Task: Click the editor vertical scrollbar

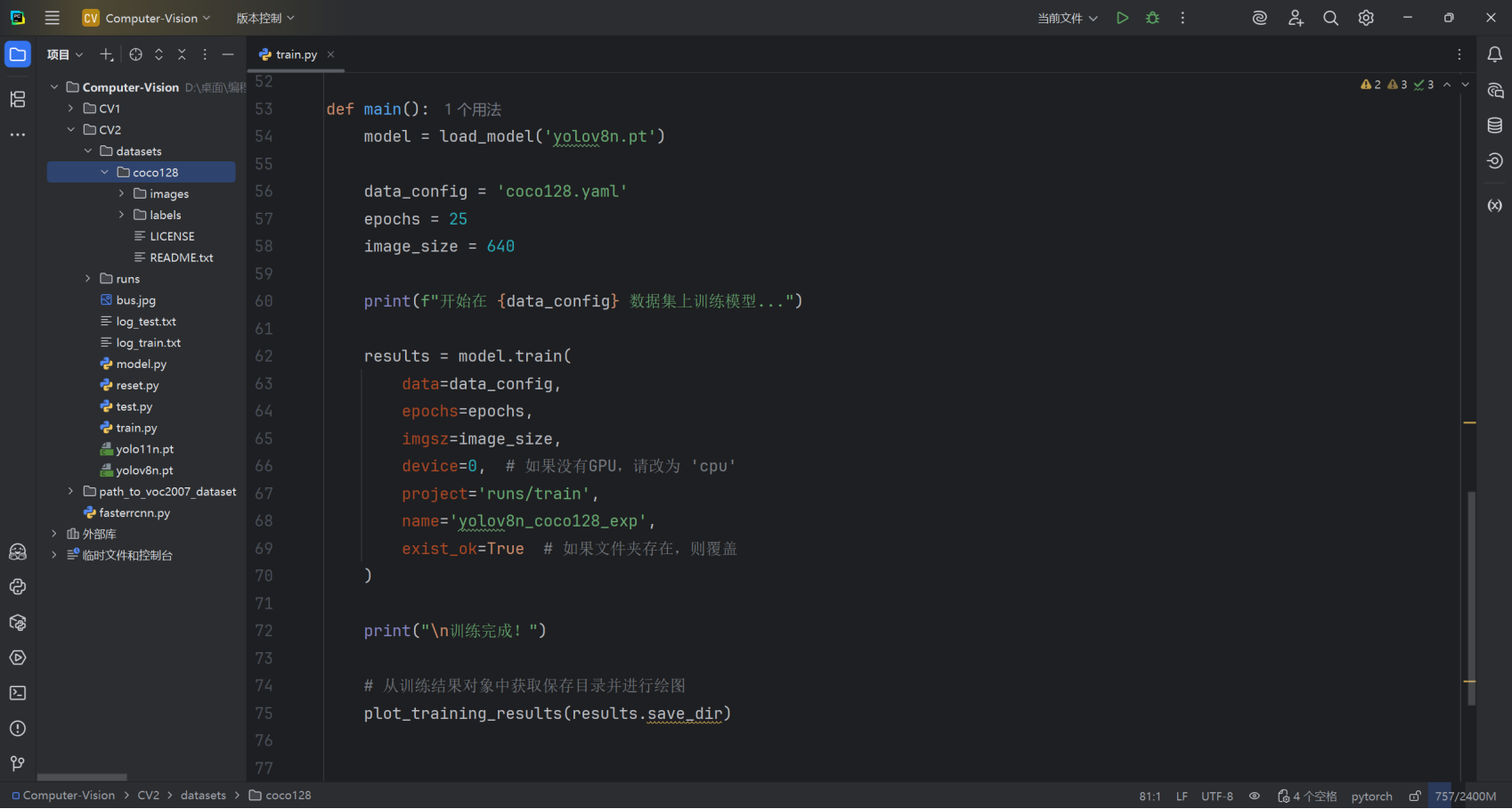Action: [1471, 597]
